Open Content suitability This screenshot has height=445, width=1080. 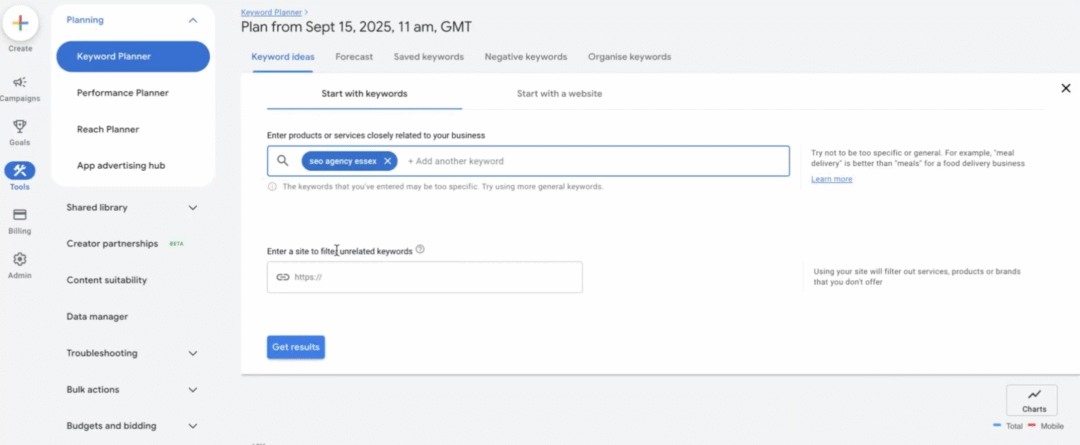point(107,280)
